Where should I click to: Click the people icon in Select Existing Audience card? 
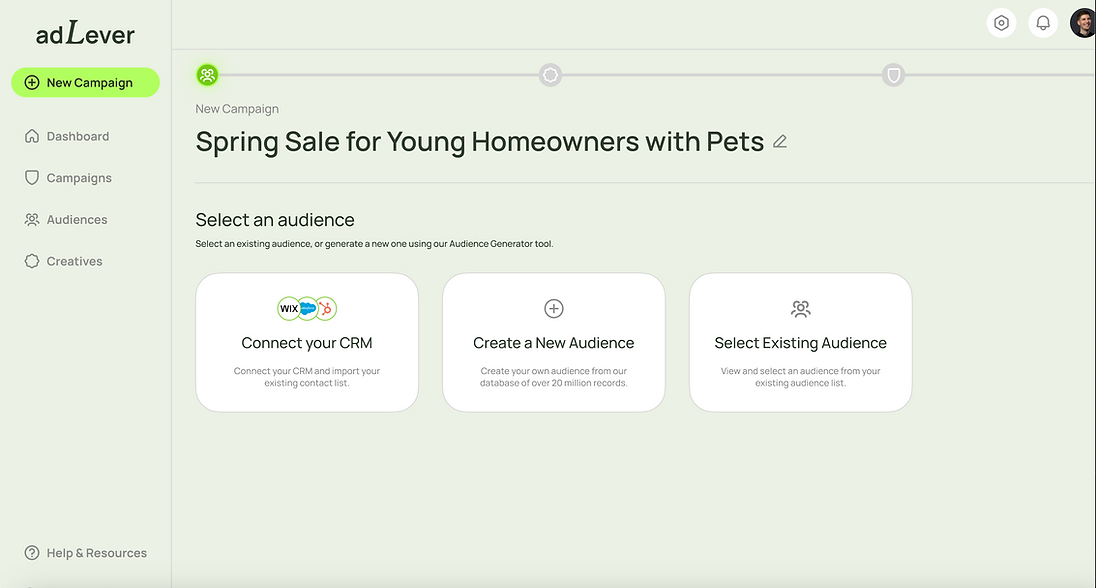pyautogui.click(x=800, y=309)
